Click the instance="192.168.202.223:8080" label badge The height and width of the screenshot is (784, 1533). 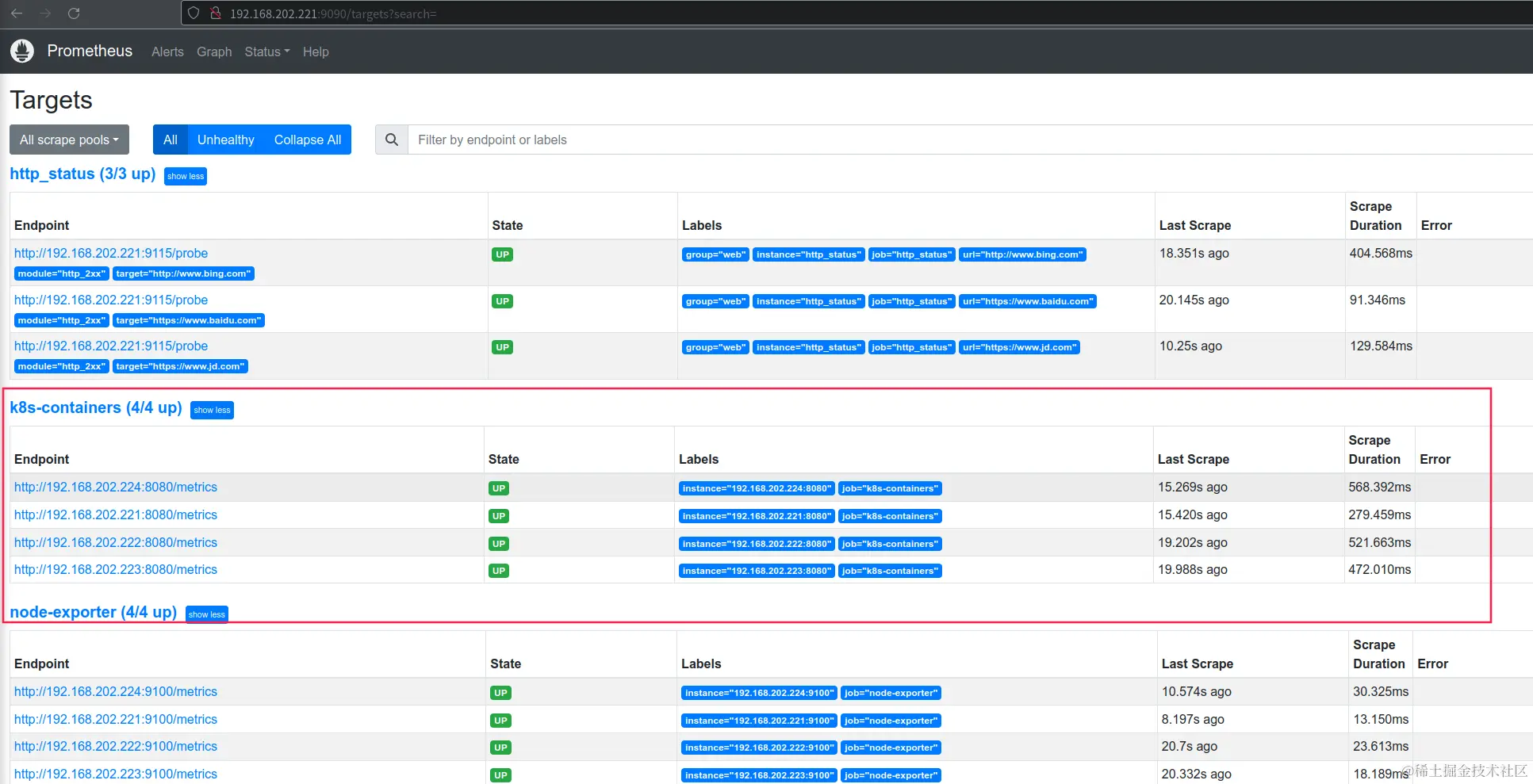757,571
